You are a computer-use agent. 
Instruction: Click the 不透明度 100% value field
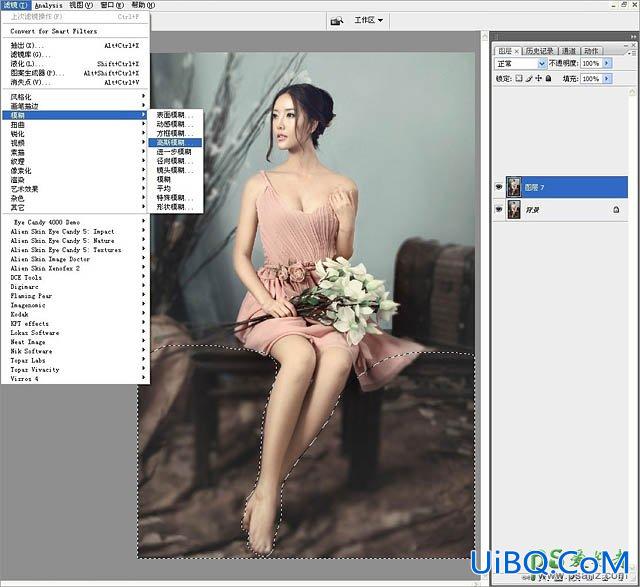point(591,63)
